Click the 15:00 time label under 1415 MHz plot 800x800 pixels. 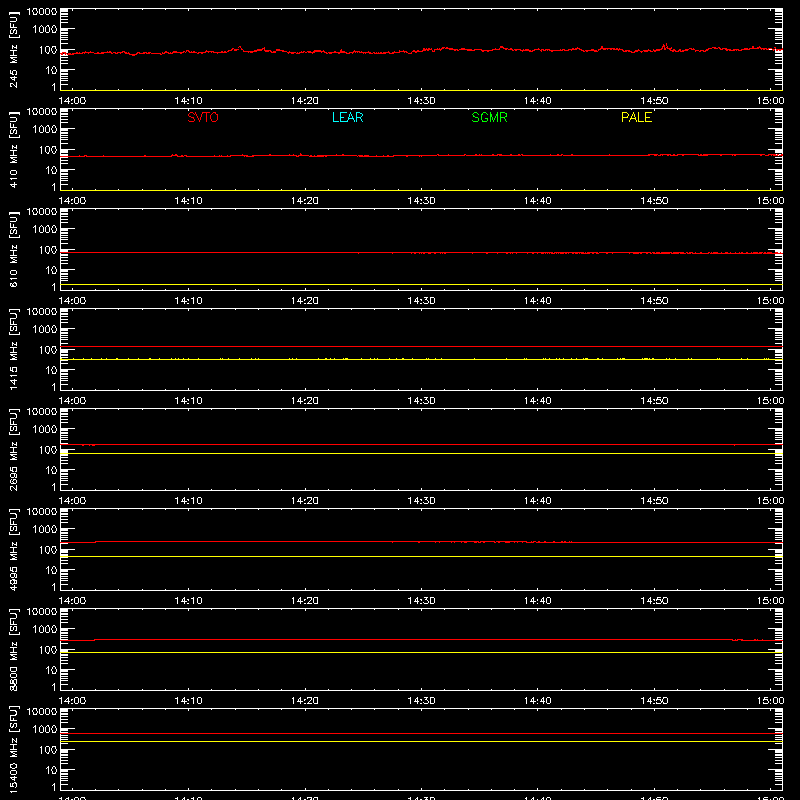[770, 401]
